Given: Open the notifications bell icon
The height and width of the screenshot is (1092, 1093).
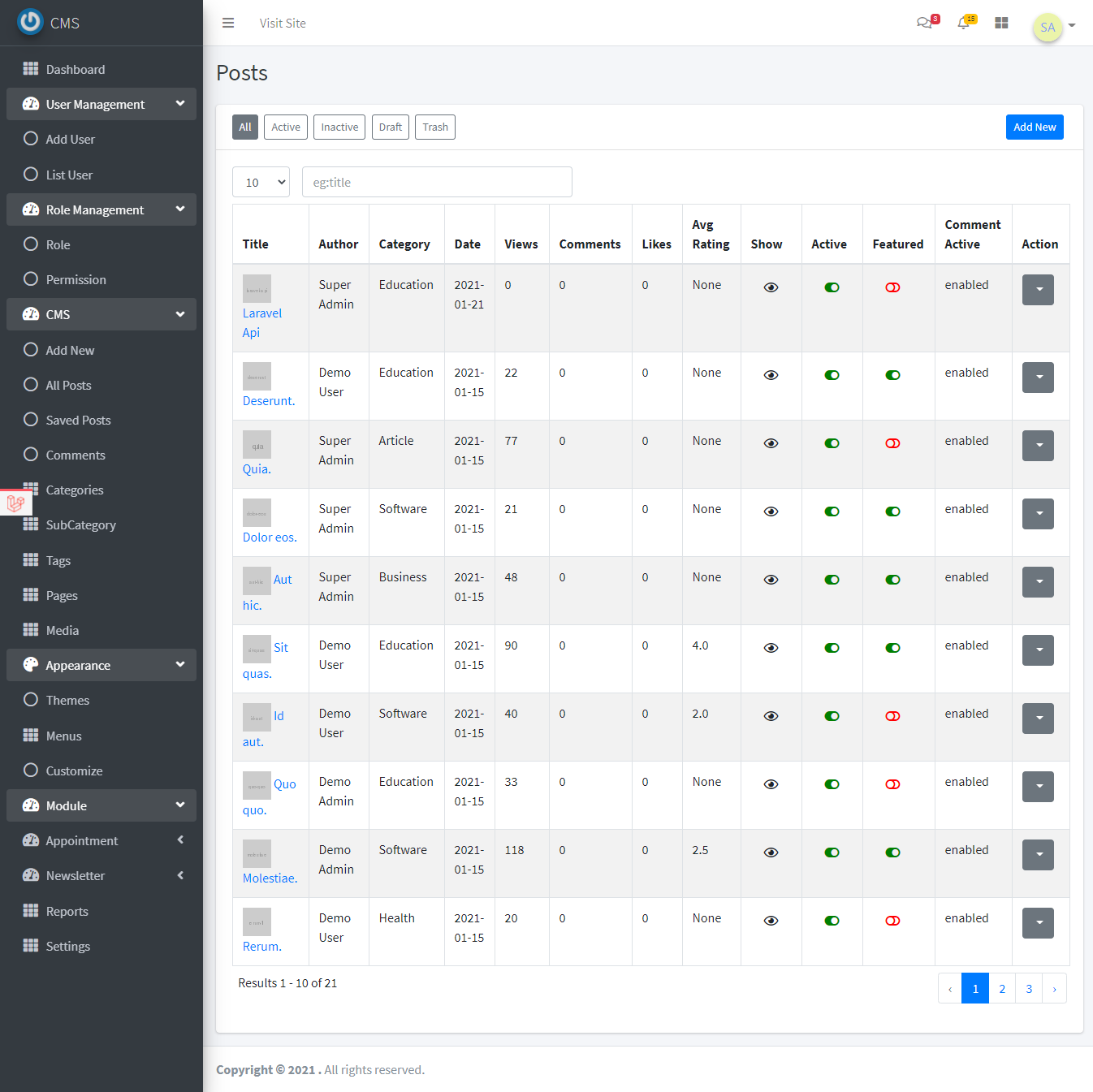Looking at the screenshot, I should 963,23.
